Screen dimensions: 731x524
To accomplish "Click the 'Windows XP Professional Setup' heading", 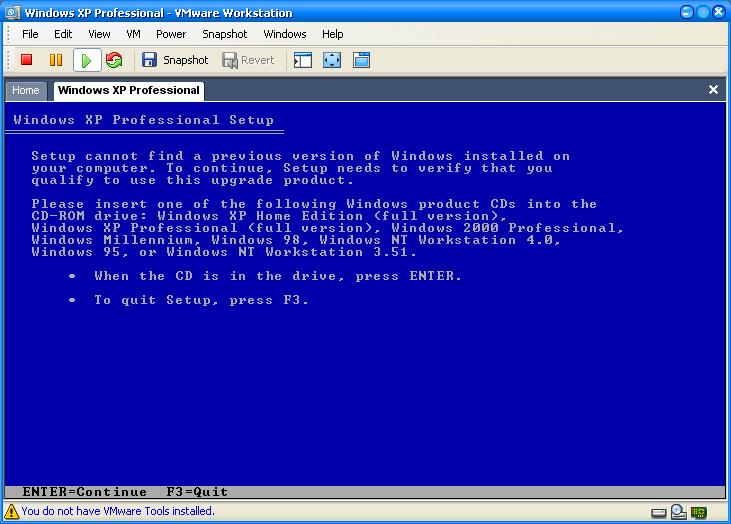I will (144, 120).
